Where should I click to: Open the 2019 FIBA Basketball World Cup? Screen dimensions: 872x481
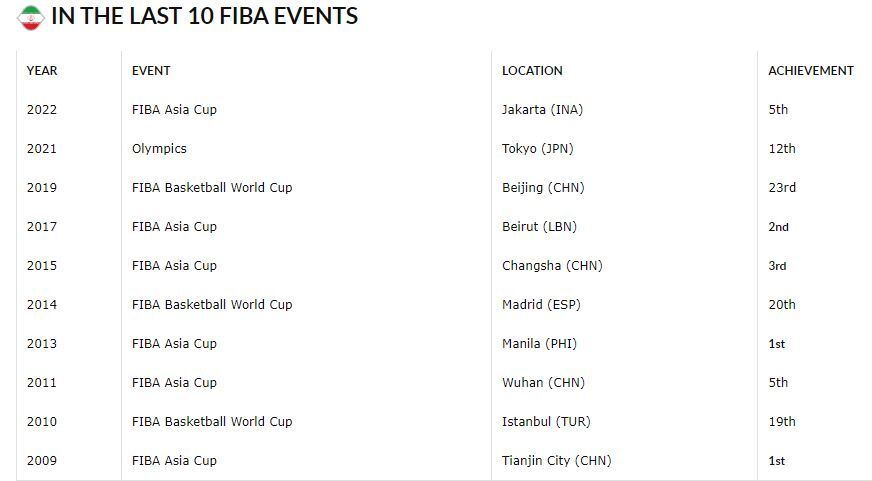(212, 188)
